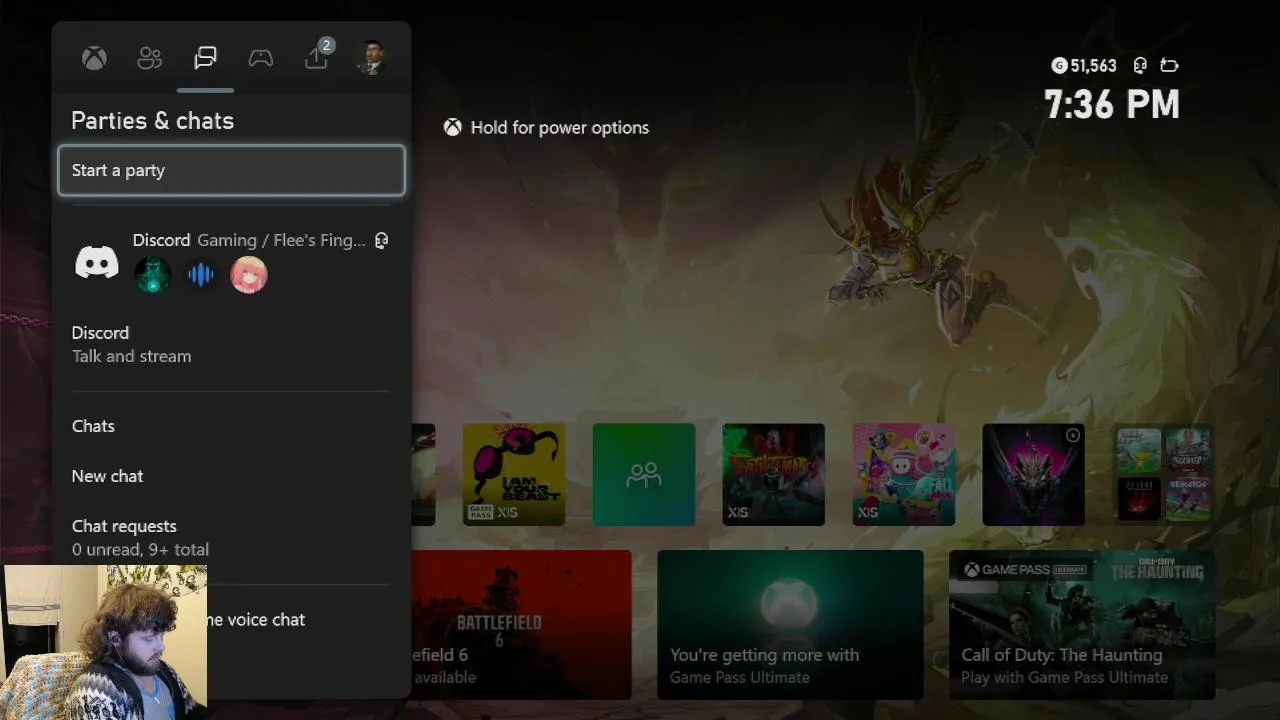Open the green friends group tile
The height and width of the screenshot is (720, 1280).
pyautogui.click(x=644, y=474)
